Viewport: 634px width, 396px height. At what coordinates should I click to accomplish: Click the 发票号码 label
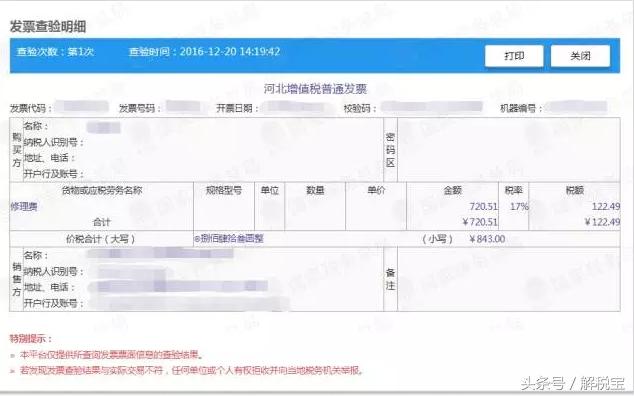(x=139, y=108)
